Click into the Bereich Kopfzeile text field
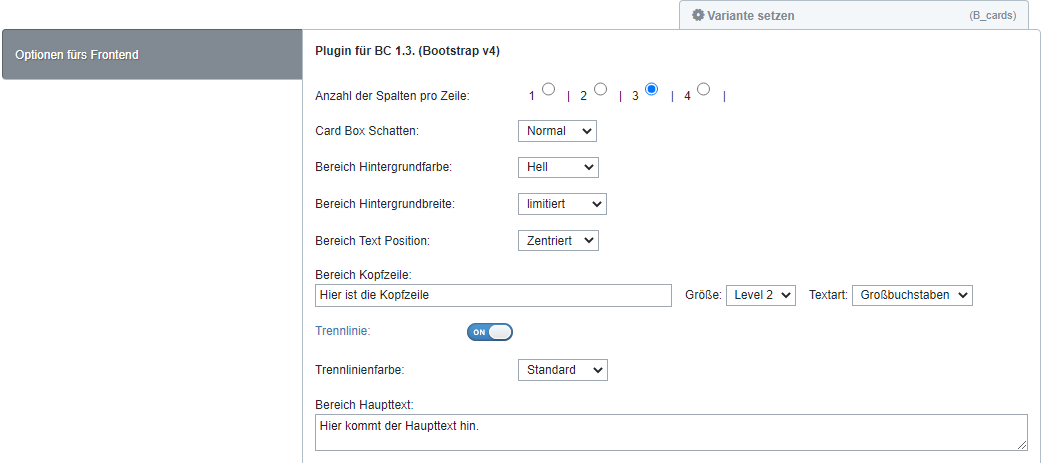The width and height of the screenshot is (1049, 463). pos(492,295)
